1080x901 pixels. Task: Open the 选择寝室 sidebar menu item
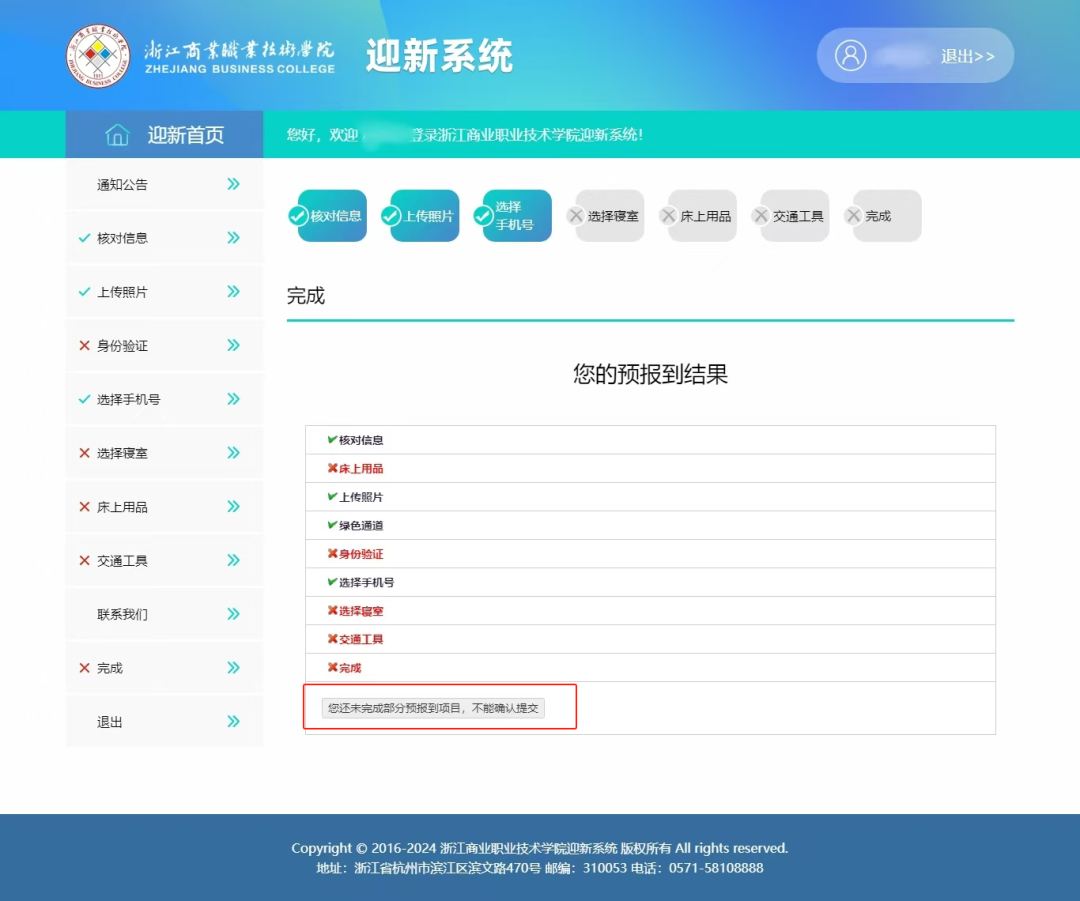tap(122, 453)
